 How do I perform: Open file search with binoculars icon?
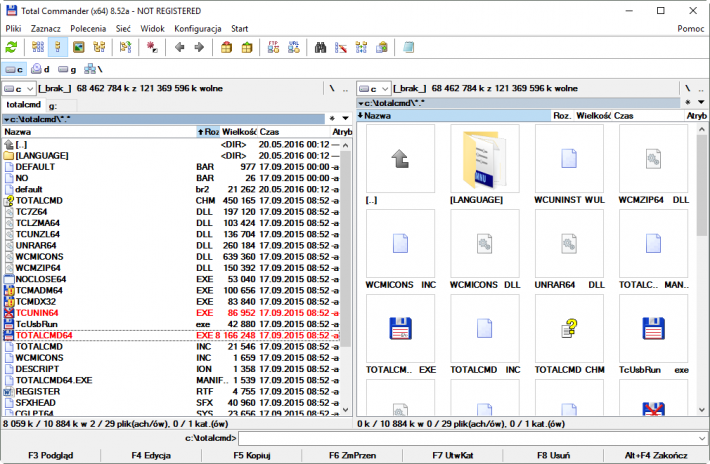point(321,47)
